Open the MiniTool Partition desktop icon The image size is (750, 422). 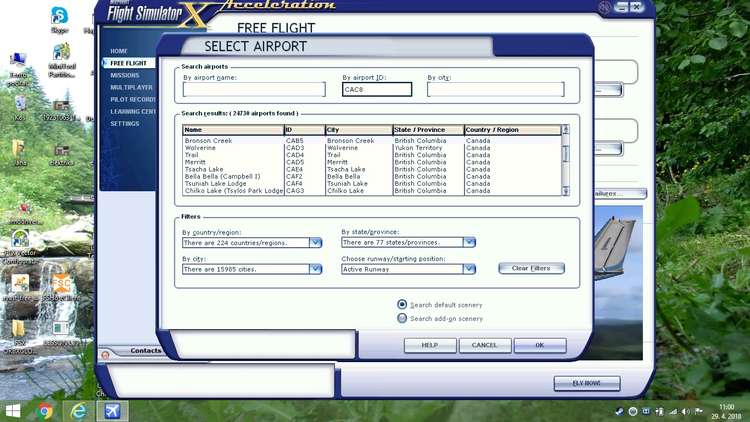point(62,60)
